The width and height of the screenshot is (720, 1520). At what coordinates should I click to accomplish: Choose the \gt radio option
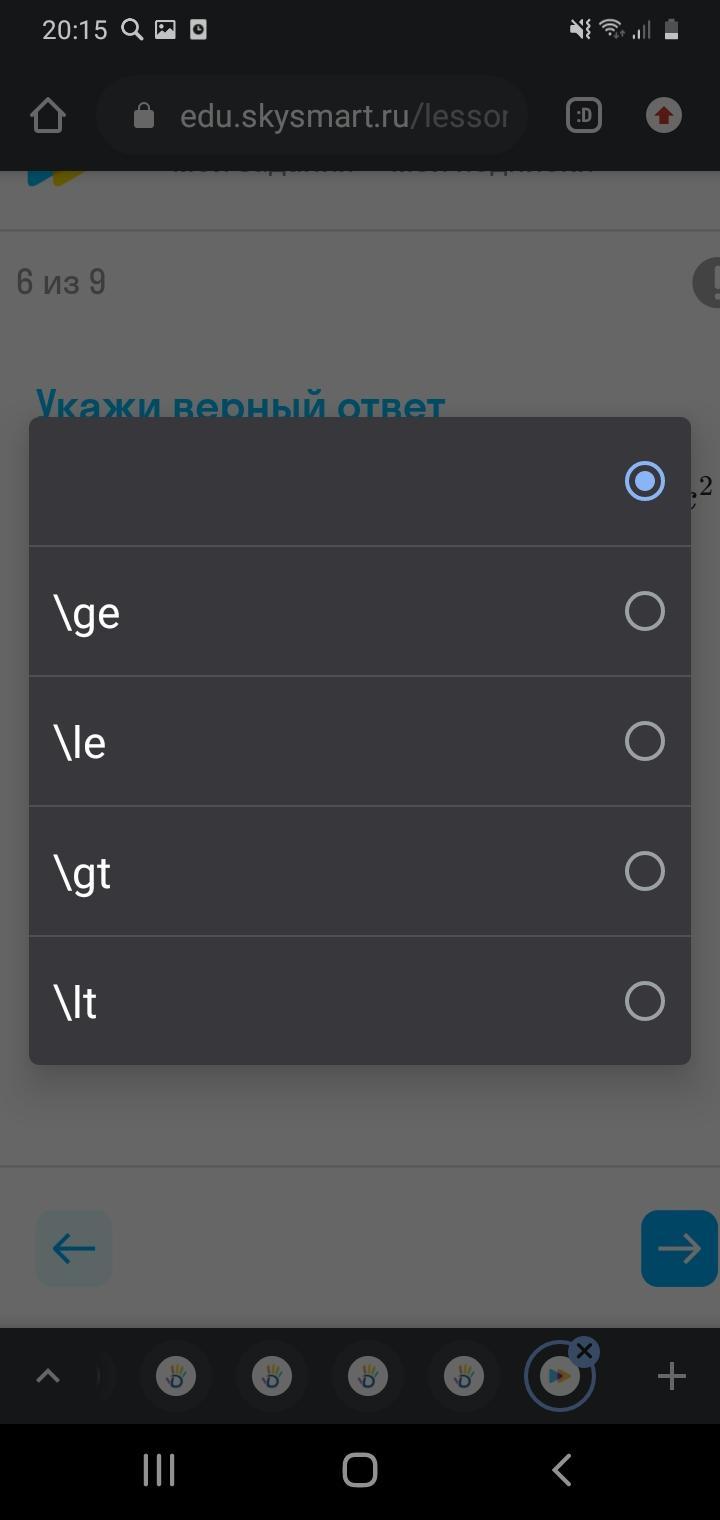[644, 871]
